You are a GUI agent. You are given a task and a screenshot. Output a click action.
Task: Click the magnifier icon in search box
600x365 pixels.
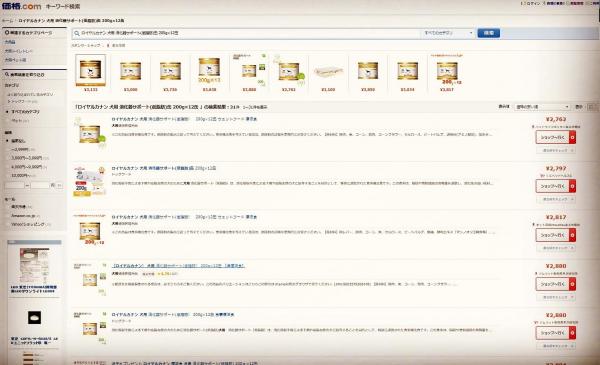pos(77,33)
